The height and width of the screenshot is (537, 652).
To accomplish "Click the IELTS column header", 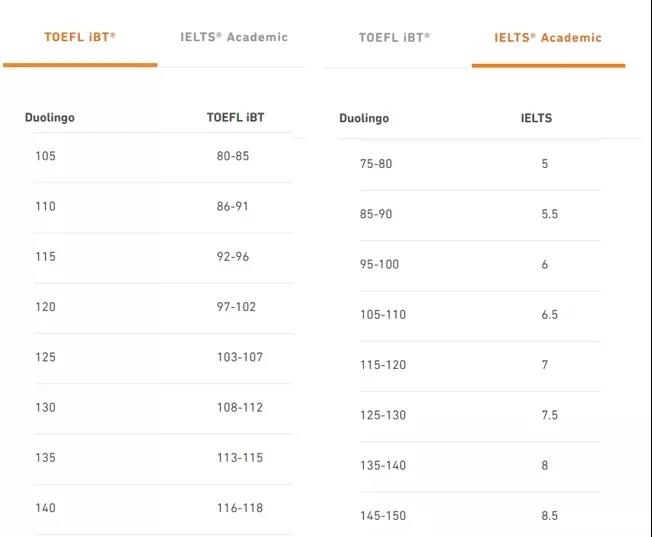I will coord(536,118).
